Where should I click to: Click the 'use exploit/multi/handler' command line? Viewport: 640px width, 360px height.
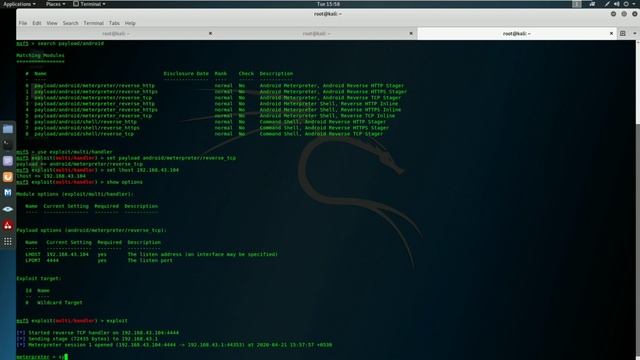(x=64, y=152)
